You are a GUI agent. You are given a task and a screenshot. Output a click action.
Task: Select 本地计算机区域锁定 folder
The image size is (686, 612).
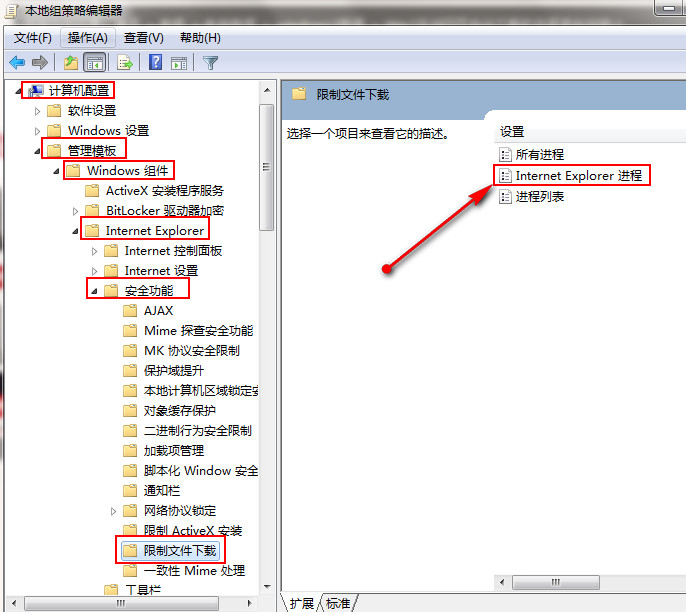point(201,391)
